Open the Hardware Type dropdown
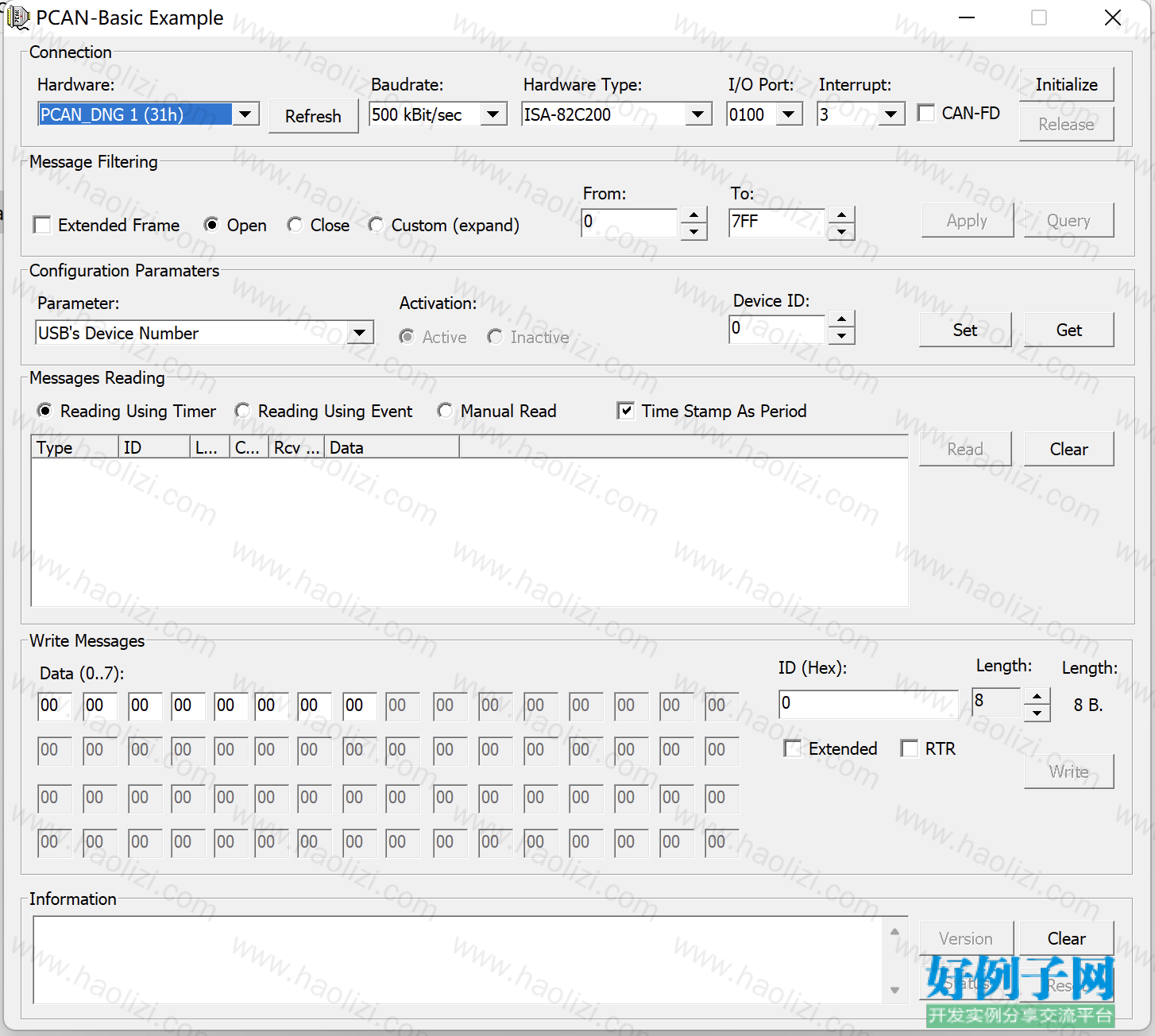This screenshot has width=1155, height=1036. 697,114
